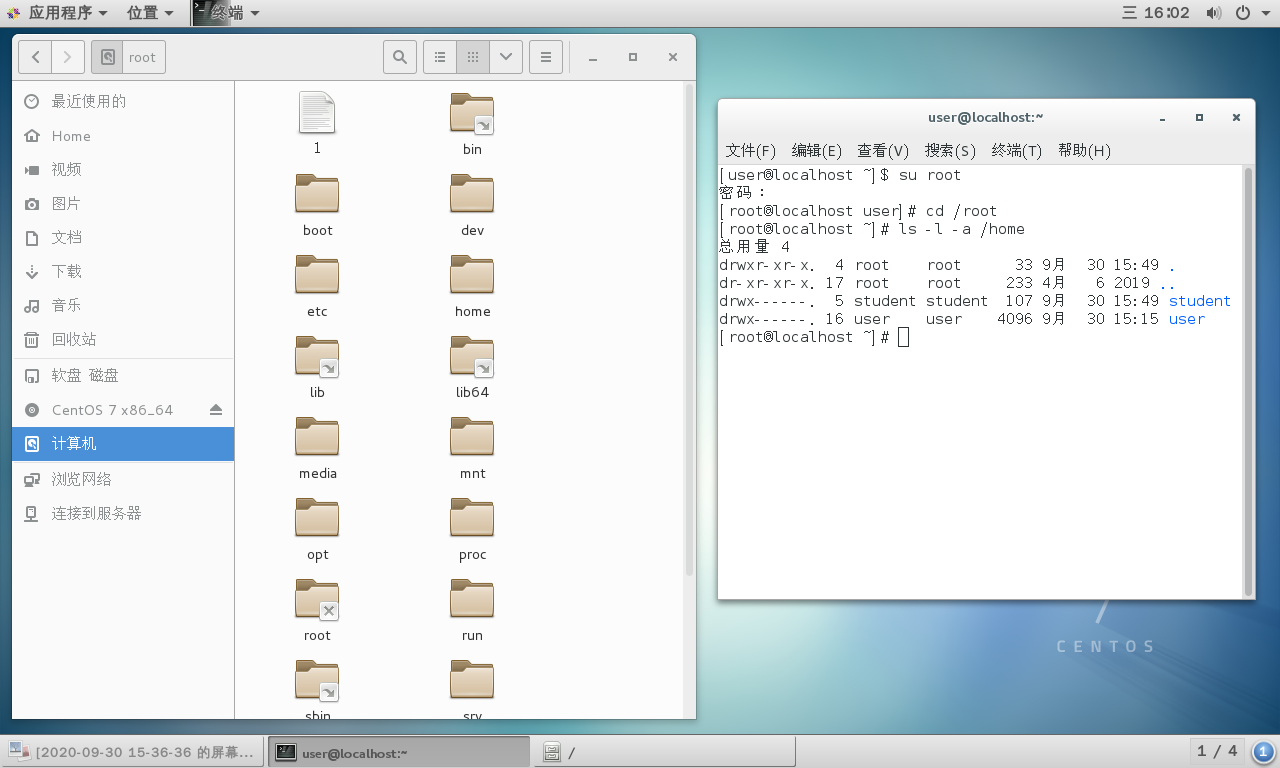Screen dimensions: 1280x768
Task: Click the power icon in the top bar
Action: click(1241, 13)
